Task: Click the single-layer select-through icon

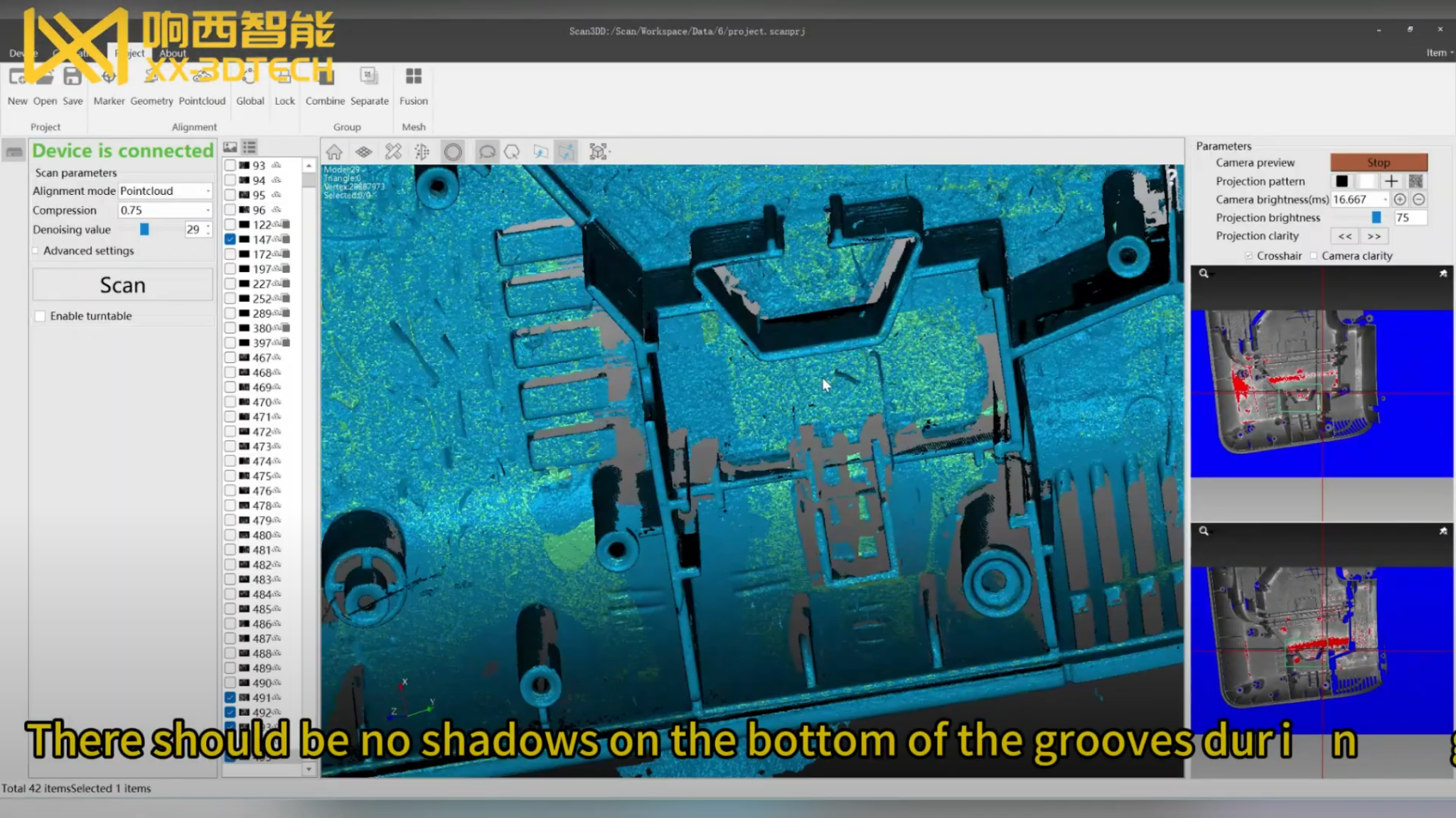Action: coord(541,151)
